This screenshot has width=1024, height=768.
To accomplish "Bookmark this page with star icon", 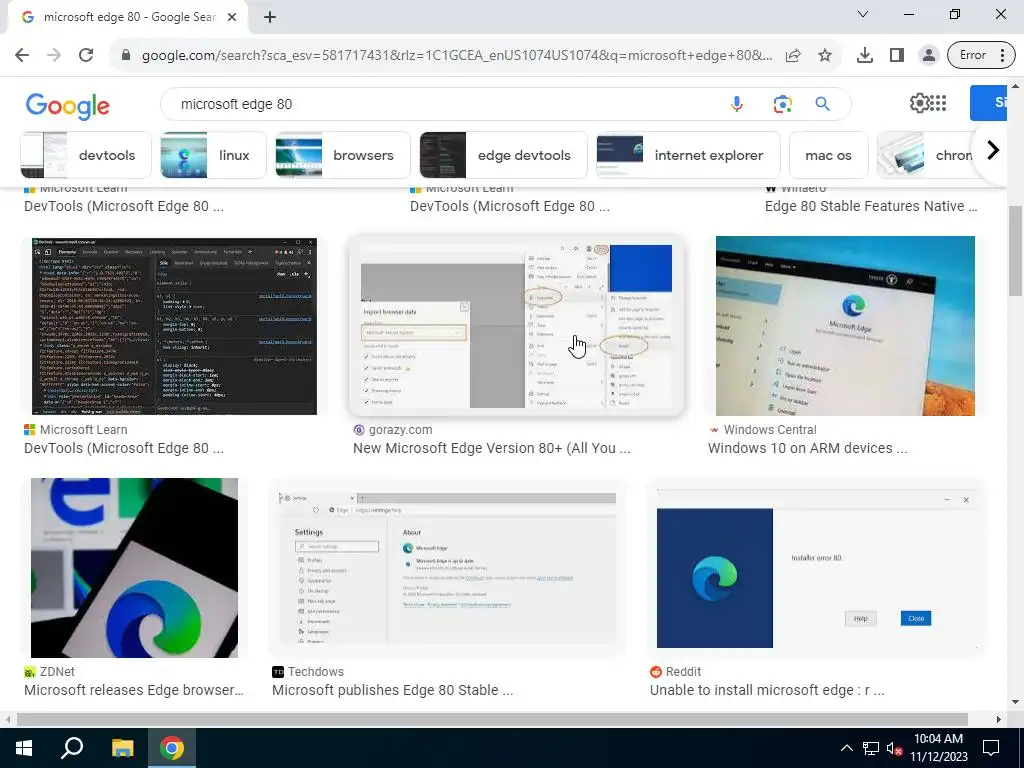I will tap(825, 56).
